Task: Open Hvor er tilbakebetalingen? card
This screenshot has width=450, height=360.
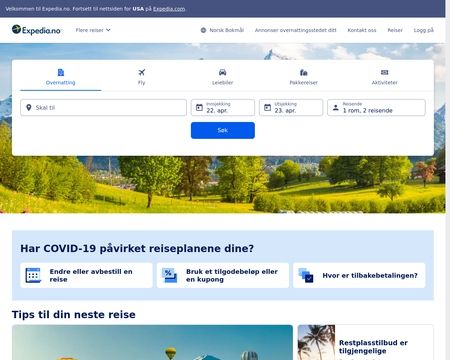Action: (x=359, y=275)
